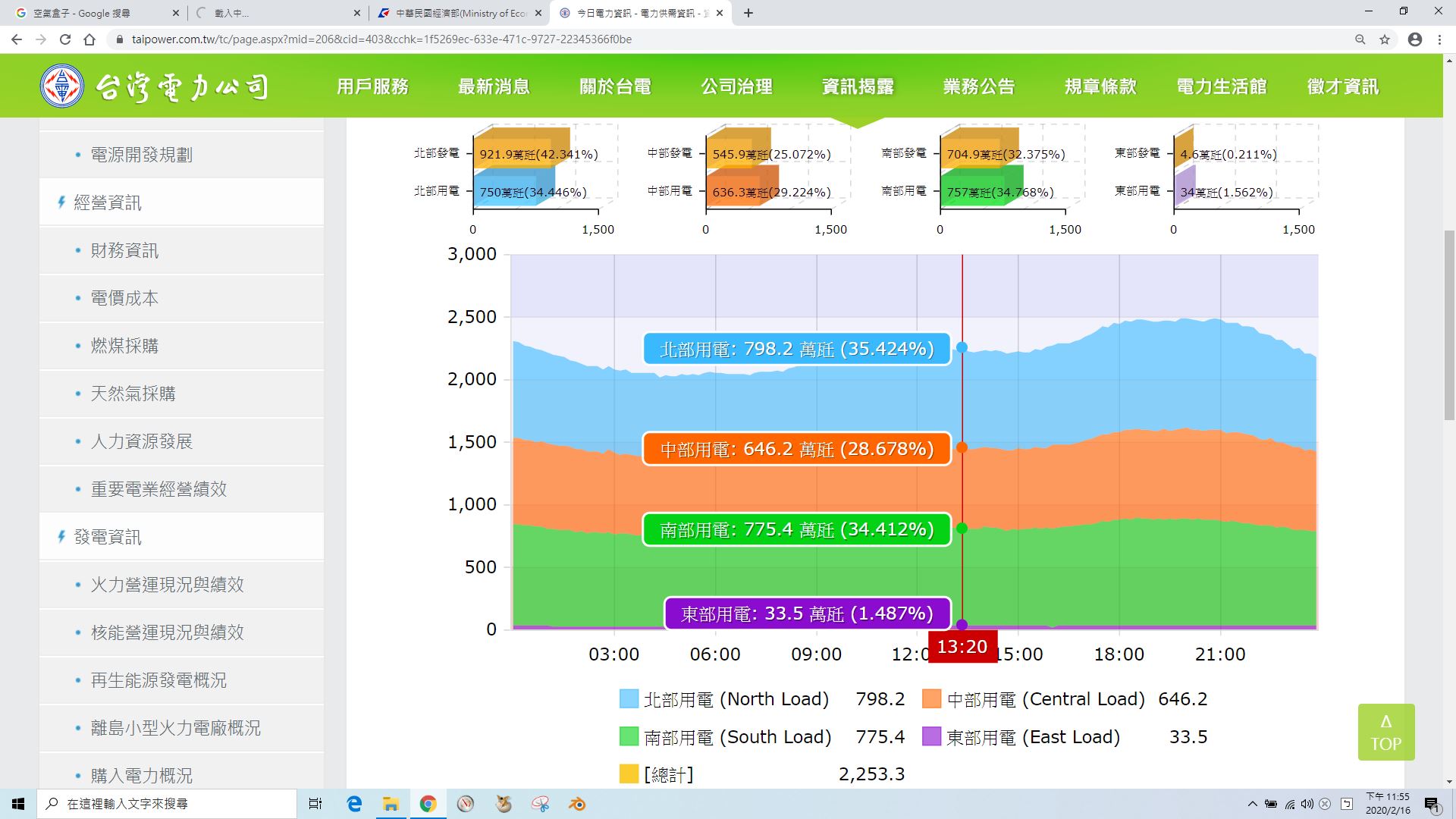Open 電價成本 sidebar link

point(124,298)
